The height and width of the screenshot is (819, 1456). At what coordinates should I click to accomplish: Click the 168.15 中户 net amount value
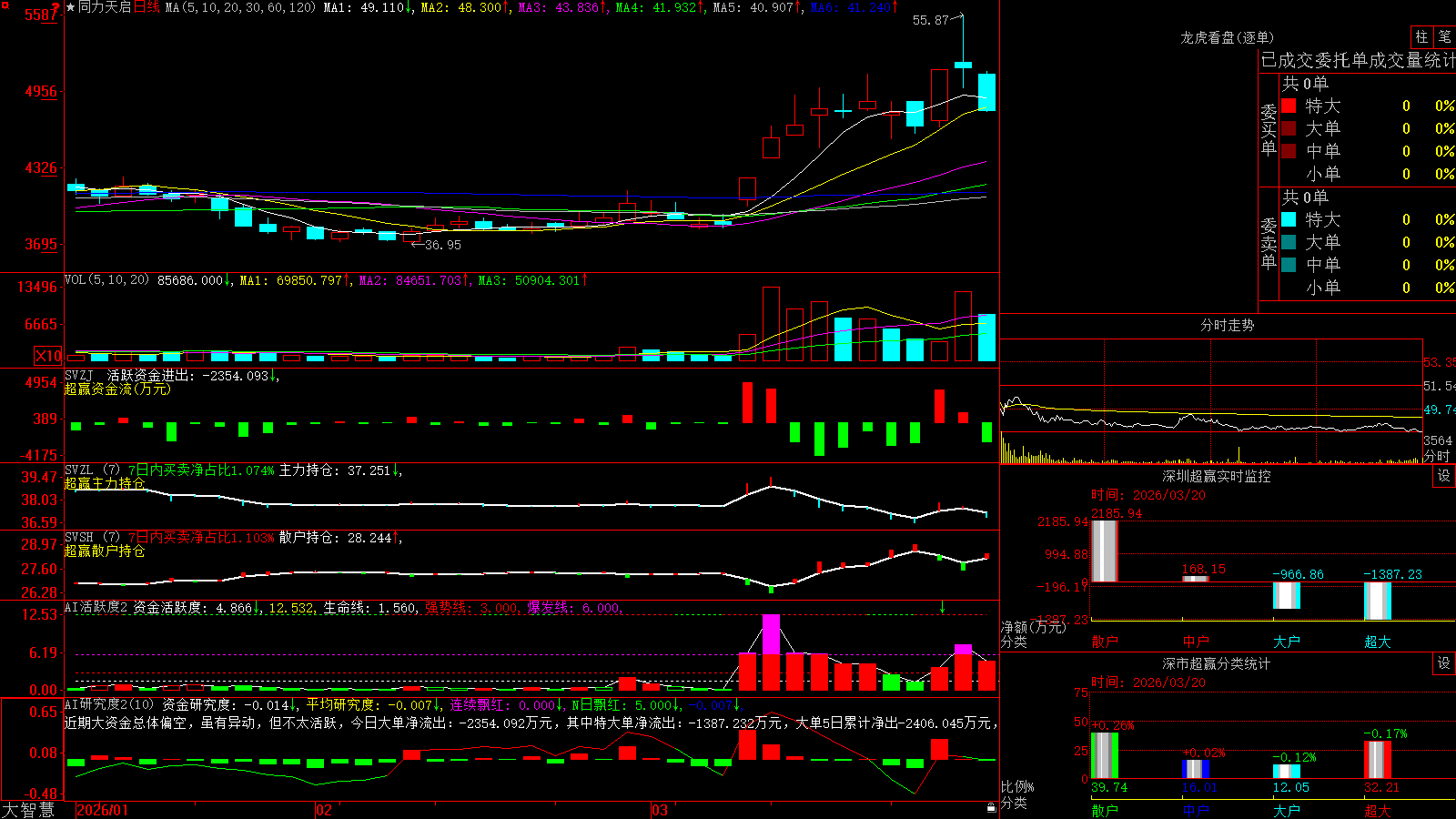pos(1204,569)
